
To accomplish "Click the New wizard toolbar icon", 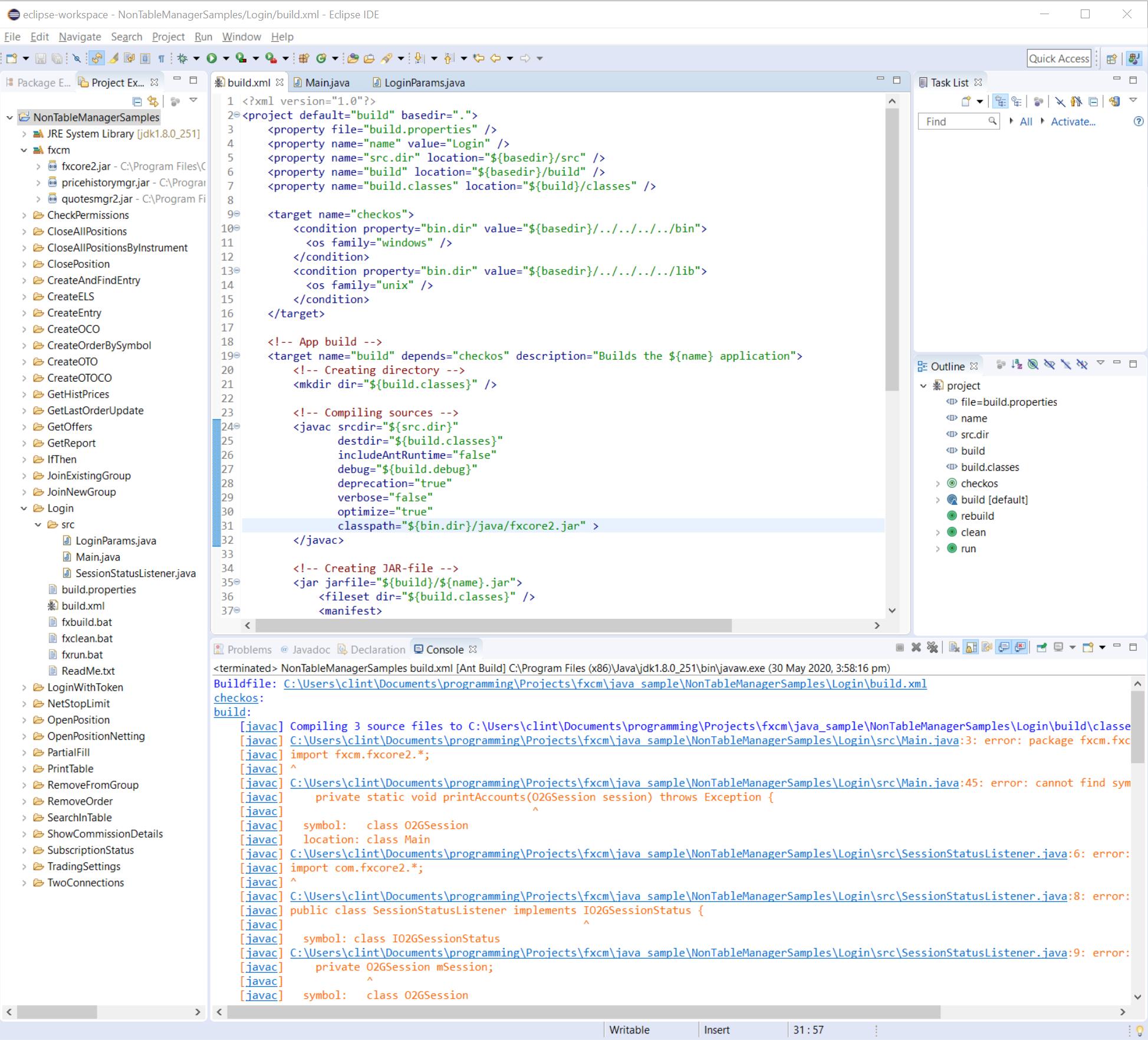I will coord(12,58).
